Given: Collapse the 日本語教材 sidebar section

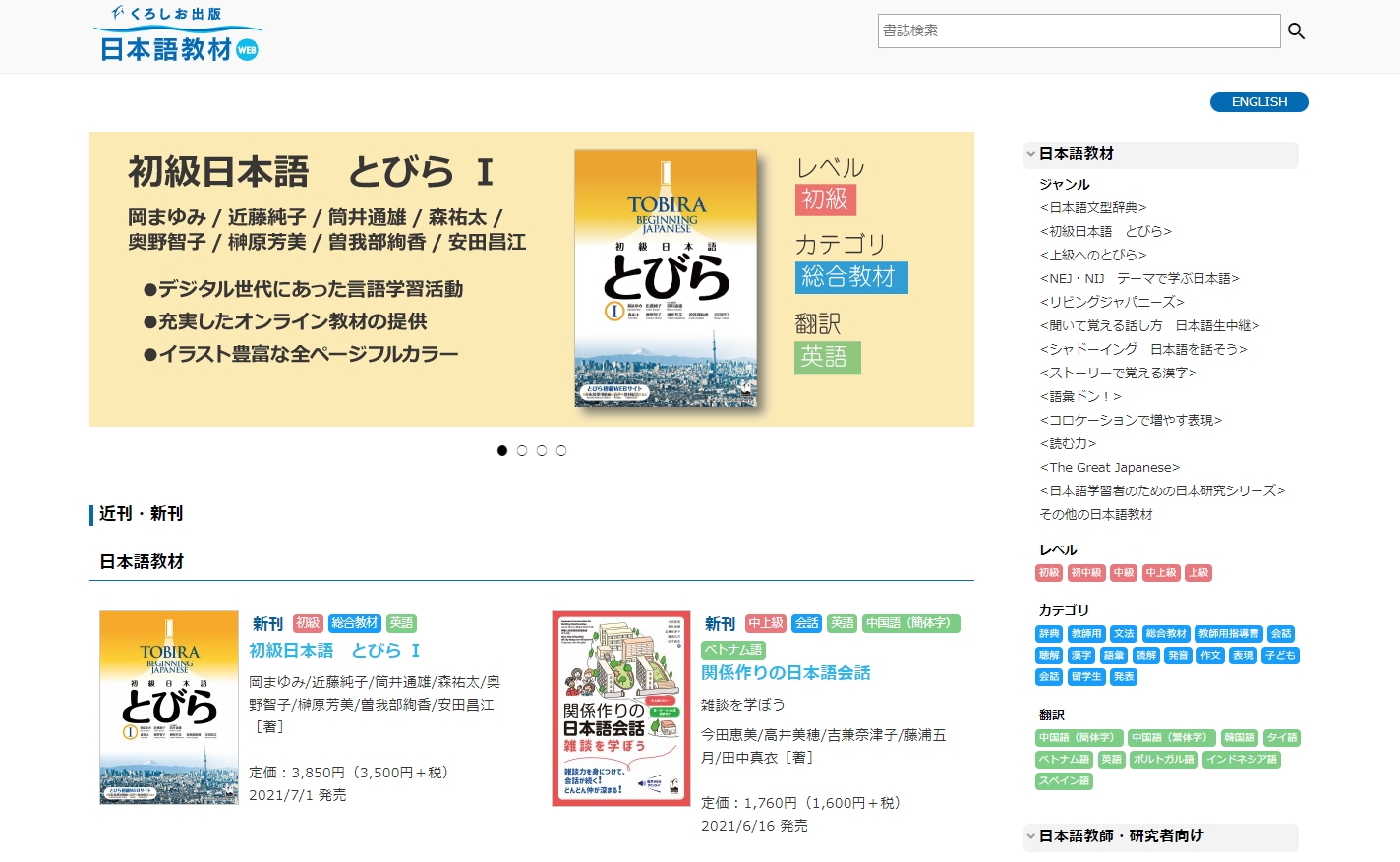Looking at the screenshot, I should coord(1160,154).
